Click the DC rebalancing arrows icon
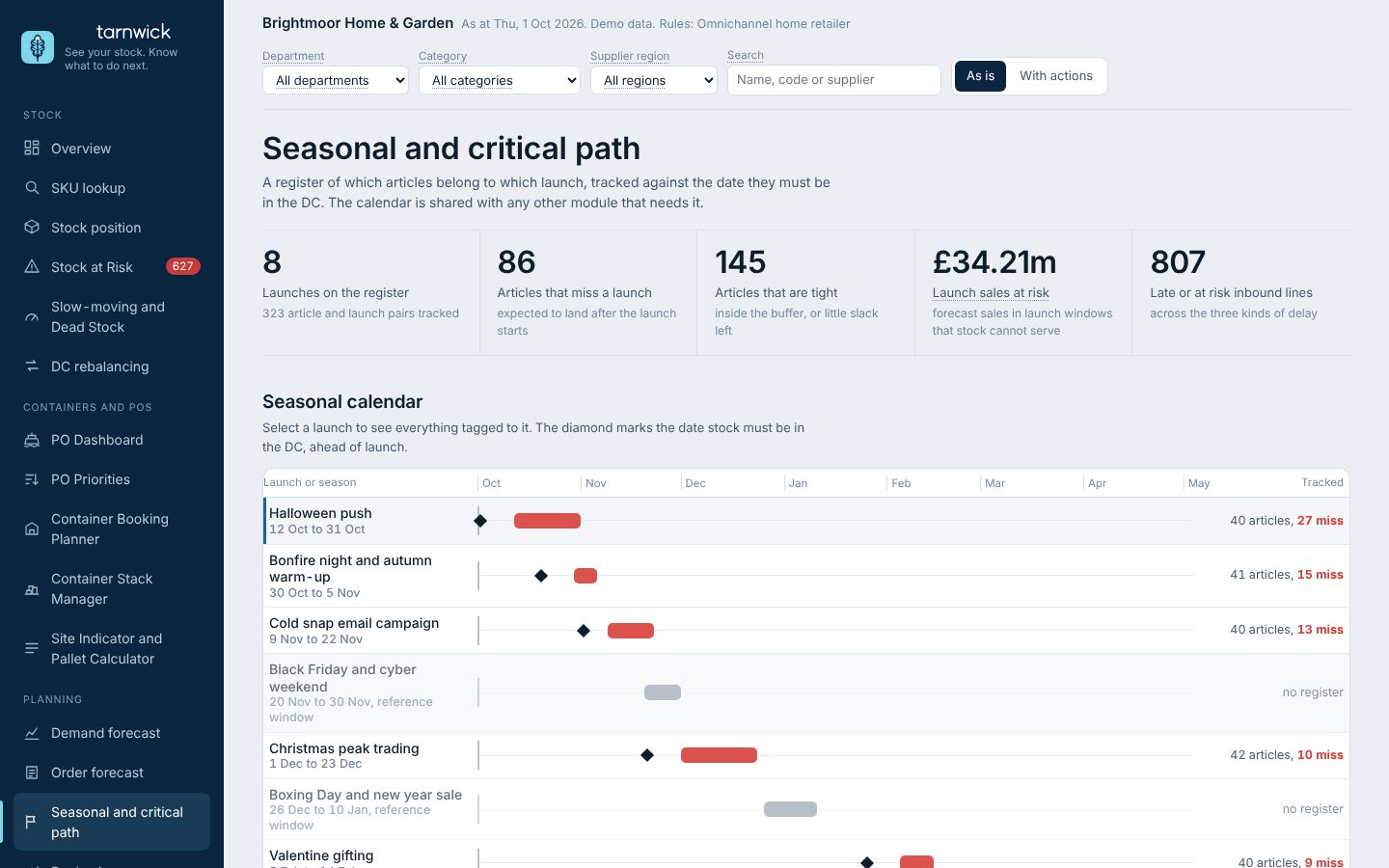This screenshot has width=1389, height=868. (x=32, y=366)
